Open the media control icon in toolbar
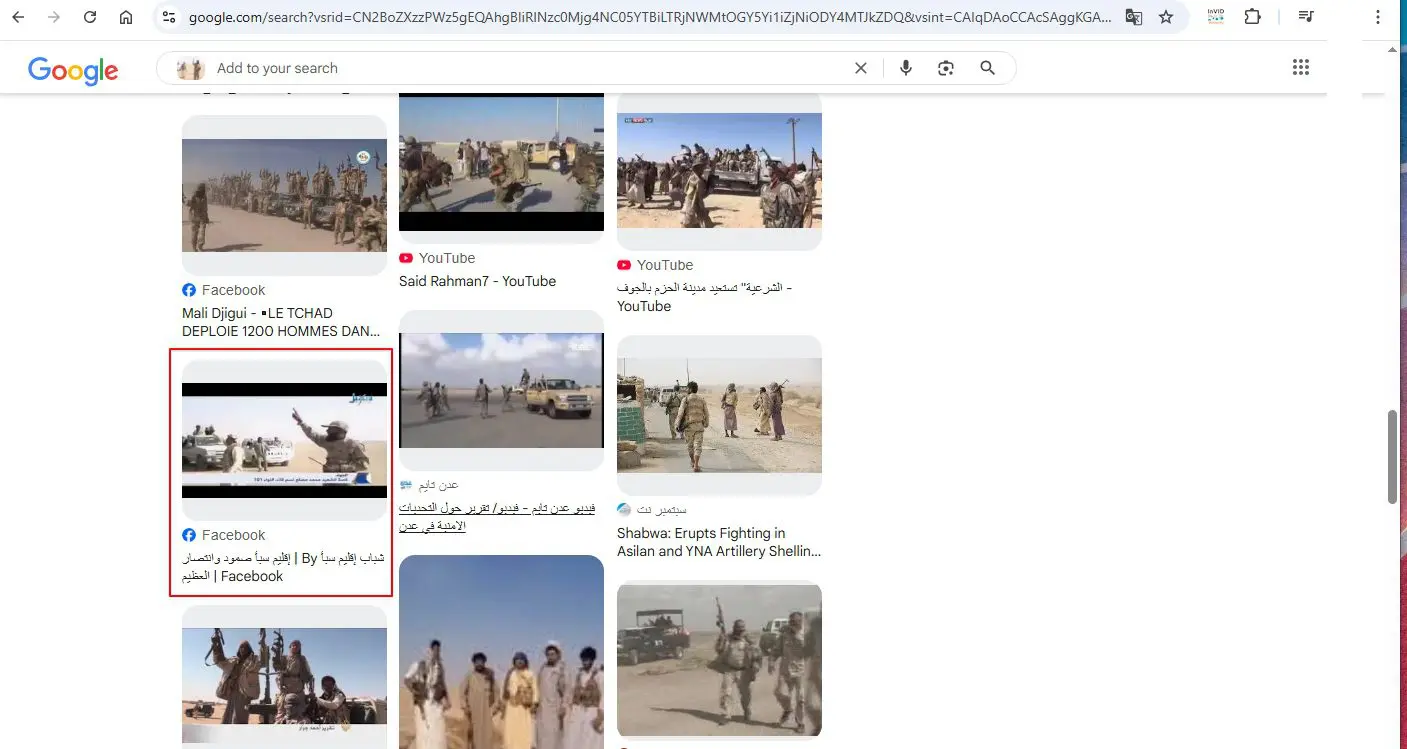1407x749 pixels. coord(1306,17)
